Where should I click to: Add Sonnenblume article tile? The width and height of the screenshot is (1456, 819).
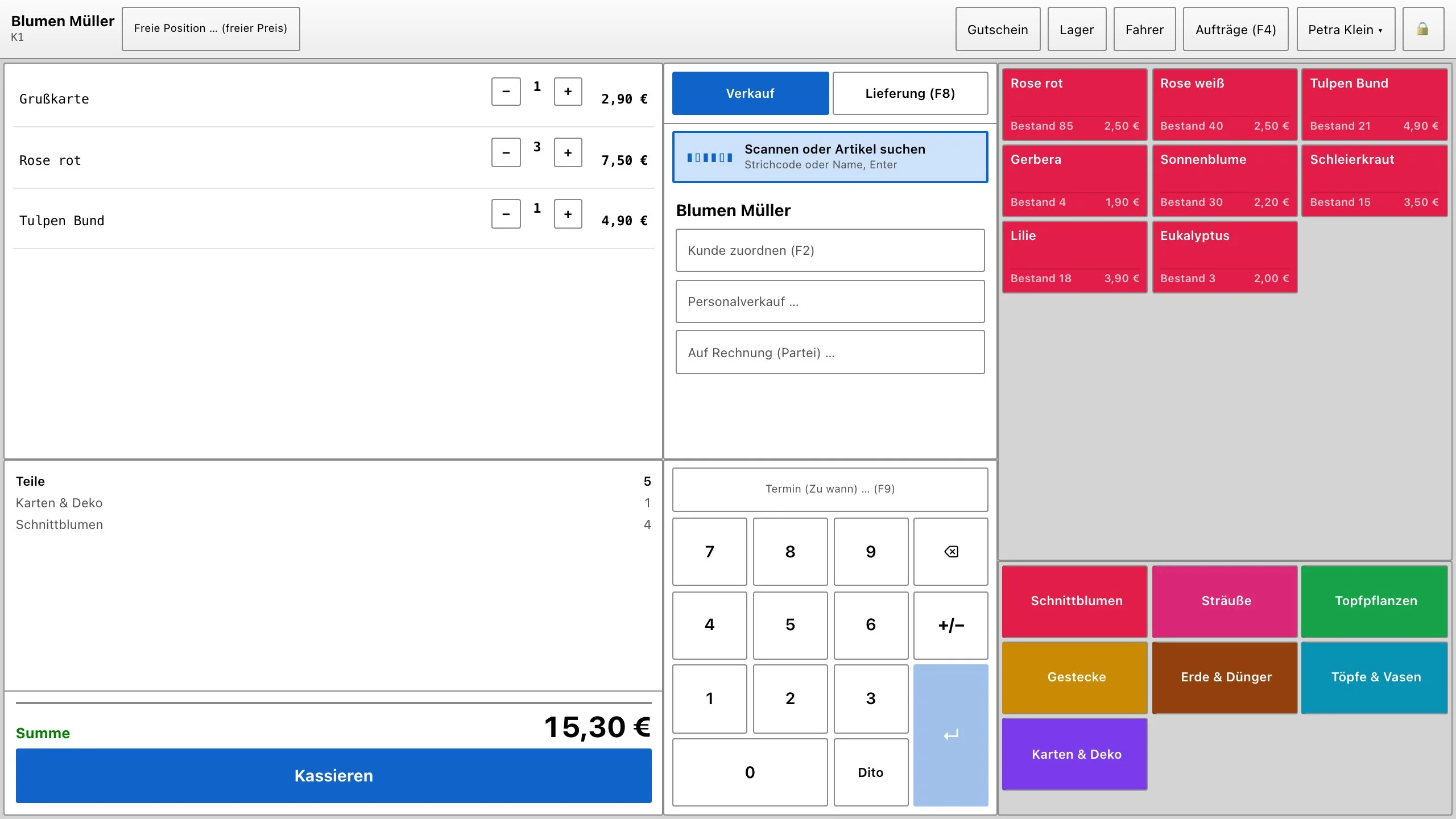[x=1225, y=181]
